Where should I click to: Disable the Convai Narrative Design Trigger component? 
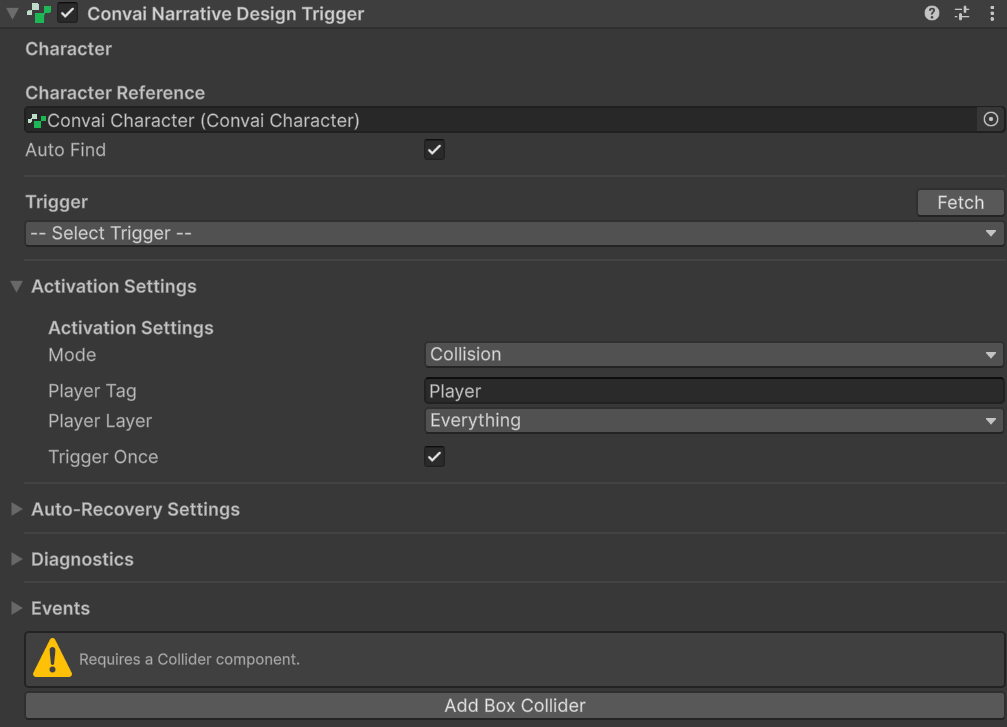click(x=67, y=13)
